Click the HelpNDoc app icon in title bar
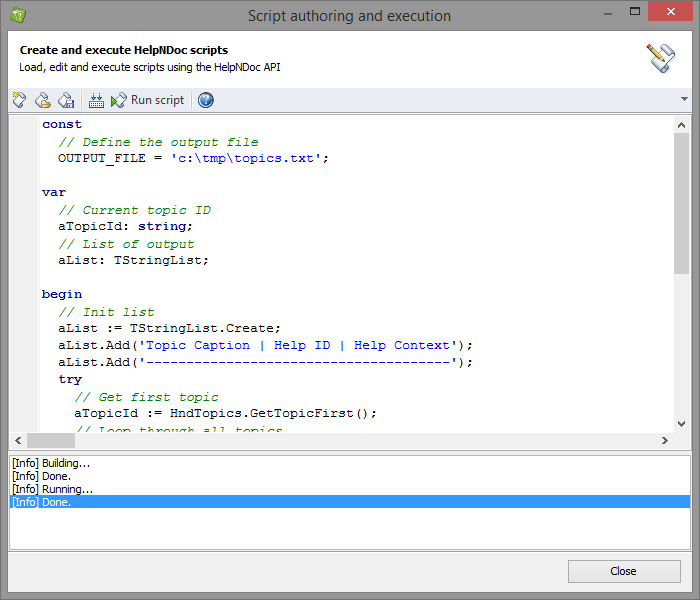700x600 pixels. 18,15
